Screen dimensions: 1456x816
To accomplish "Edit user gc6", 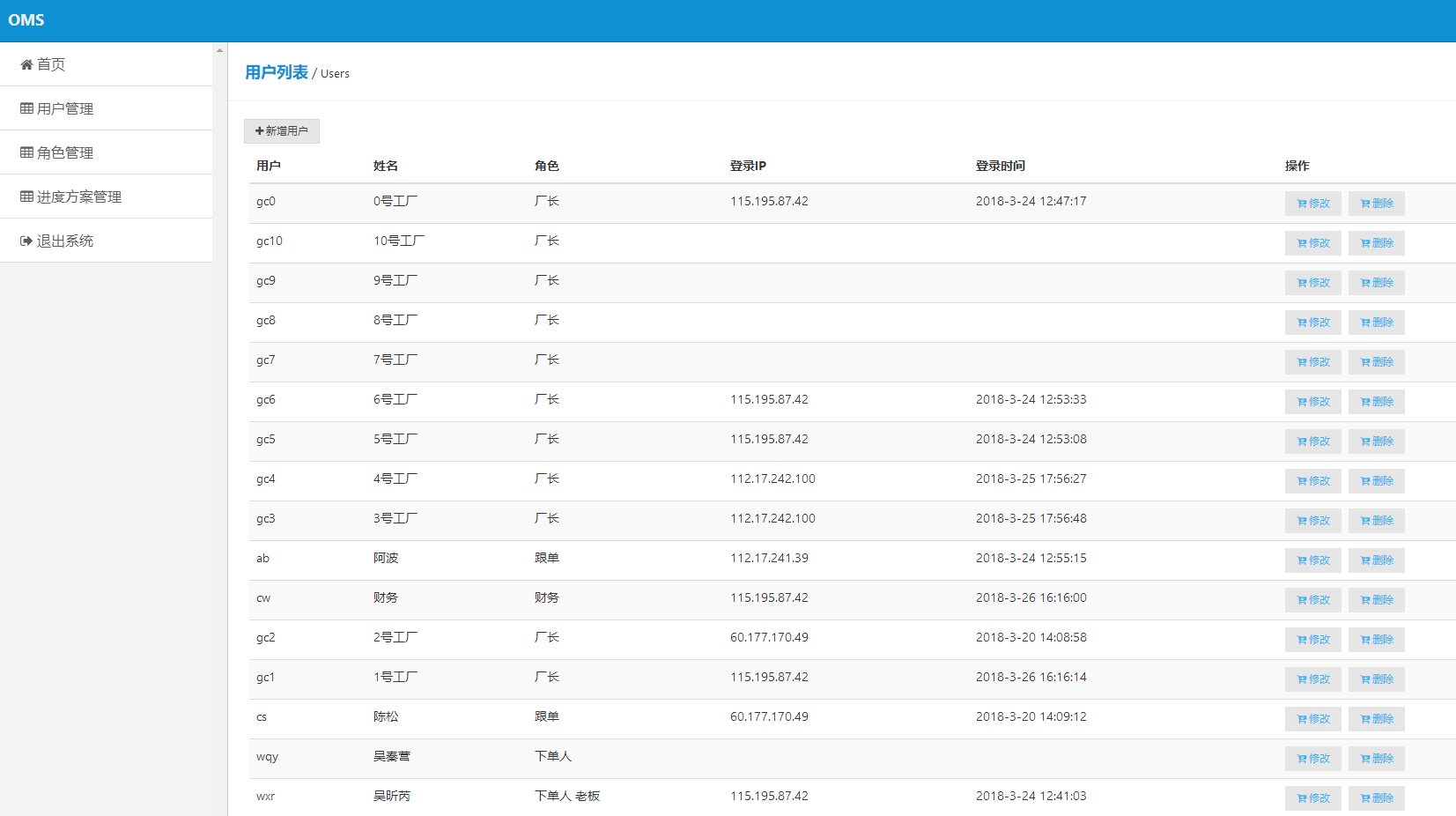I will [1313, 402].
